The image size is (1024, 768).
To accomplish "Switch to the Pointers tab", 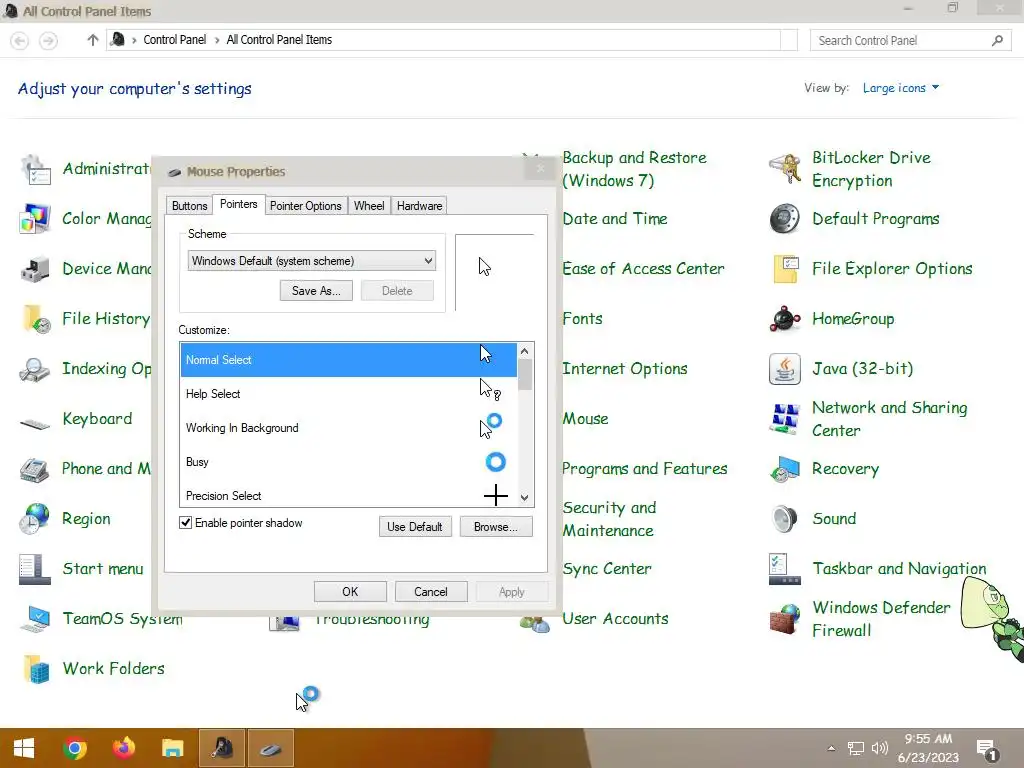I will [238, 204].
